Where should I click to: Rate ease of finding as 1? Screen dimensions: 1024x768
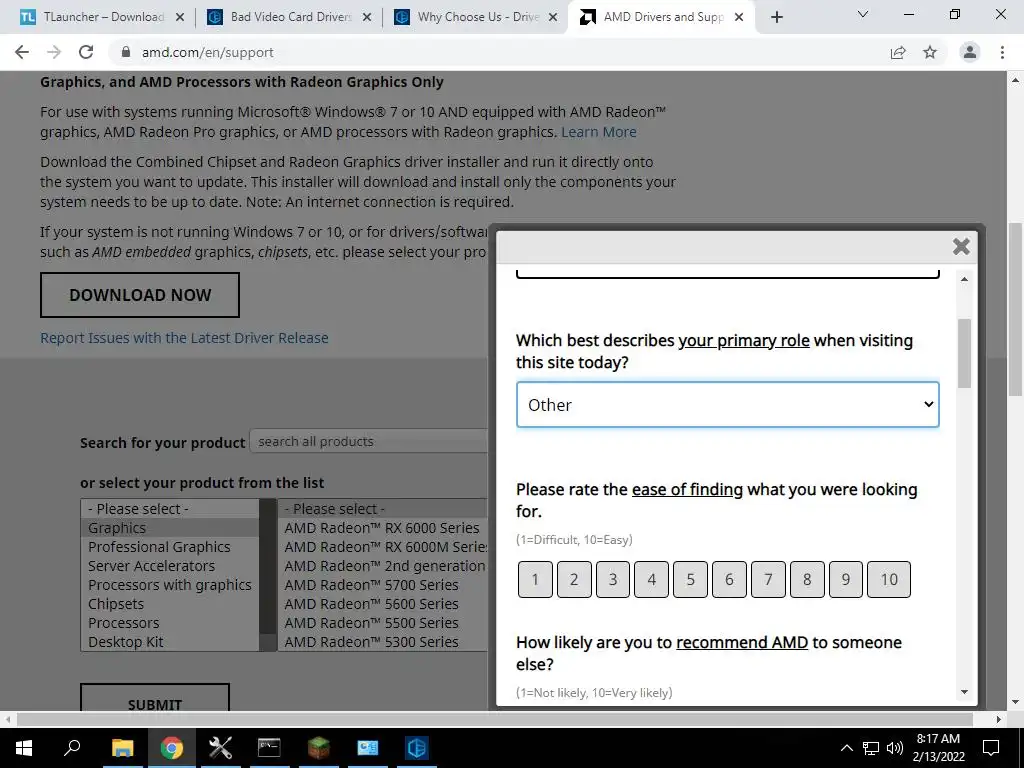pos(535,579)
